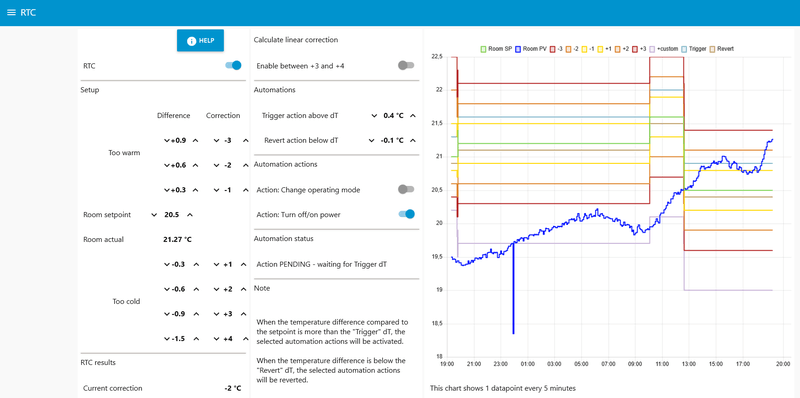Raise the Room setpoint 20.5
The width and height of the screenshot is (800, 398).
pos(190,215)
